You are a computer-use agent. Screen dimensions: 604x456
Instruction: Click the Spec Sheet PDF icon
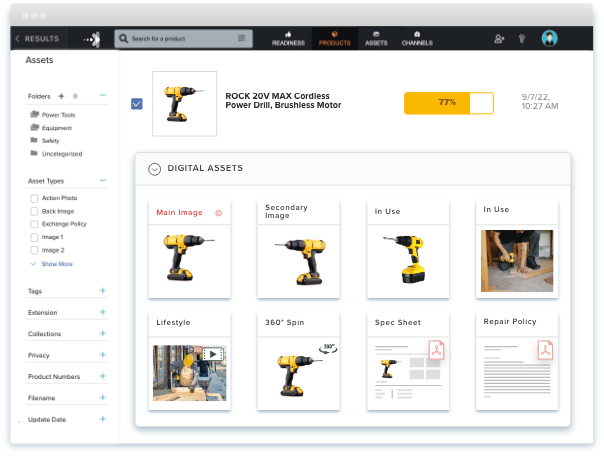[436, 350]
